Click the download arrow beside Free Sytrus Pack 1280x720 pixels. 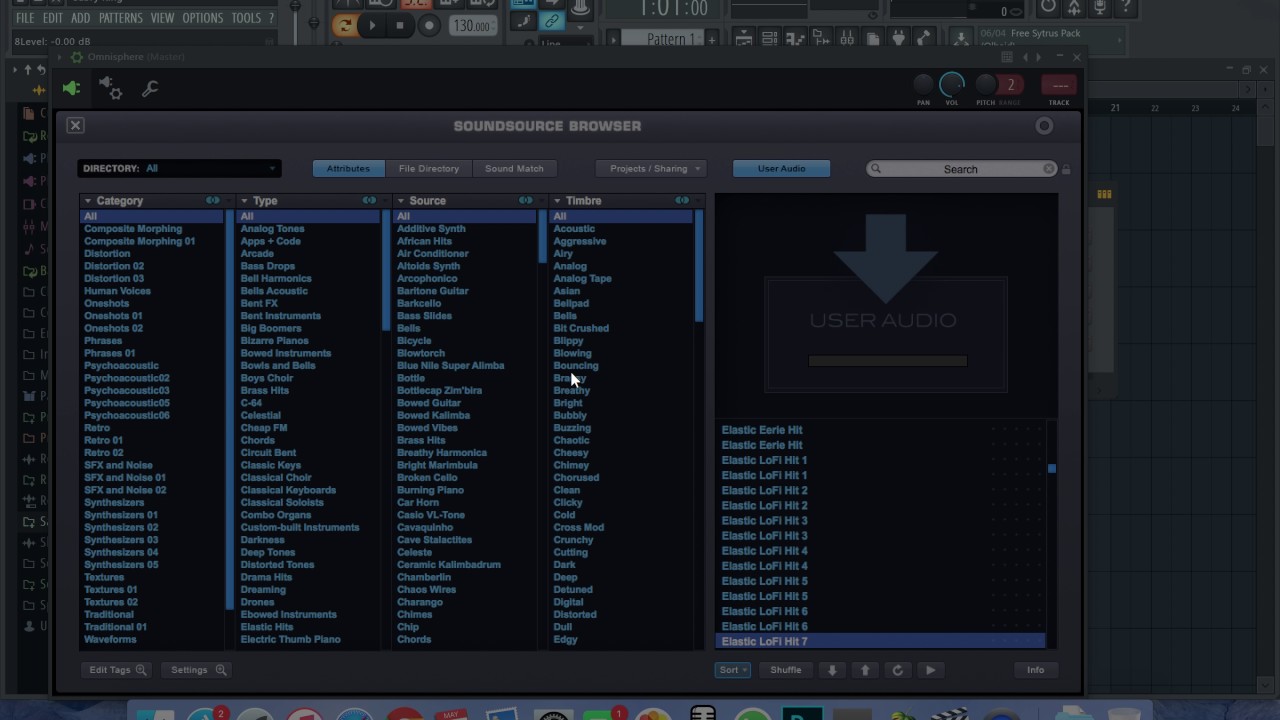960,38
